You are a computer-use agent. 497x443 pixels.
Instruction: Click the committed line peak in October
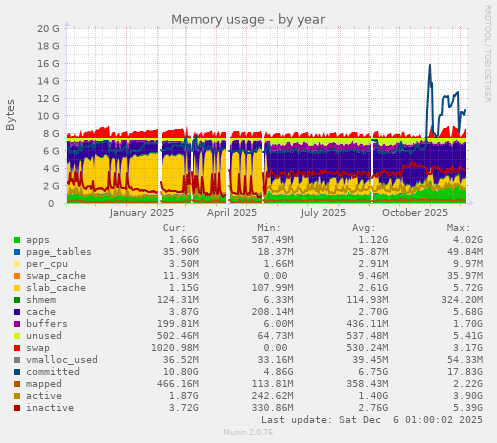pyautogui.click(x=430, y=65)
